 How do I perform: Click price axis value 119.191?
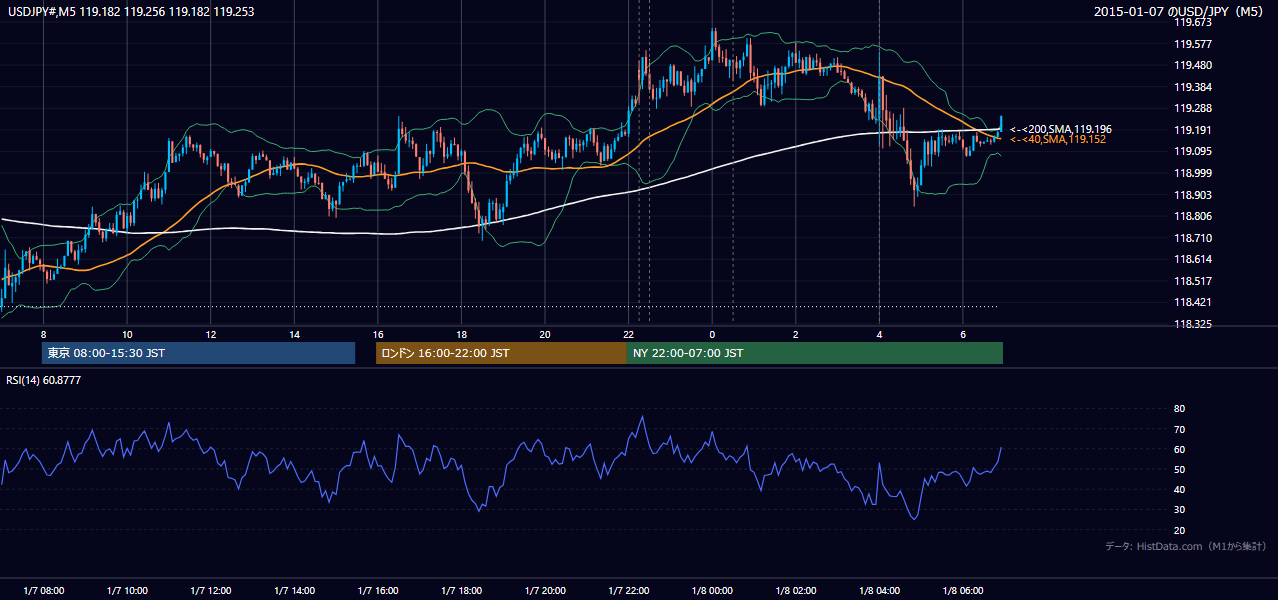point(1192,130)
